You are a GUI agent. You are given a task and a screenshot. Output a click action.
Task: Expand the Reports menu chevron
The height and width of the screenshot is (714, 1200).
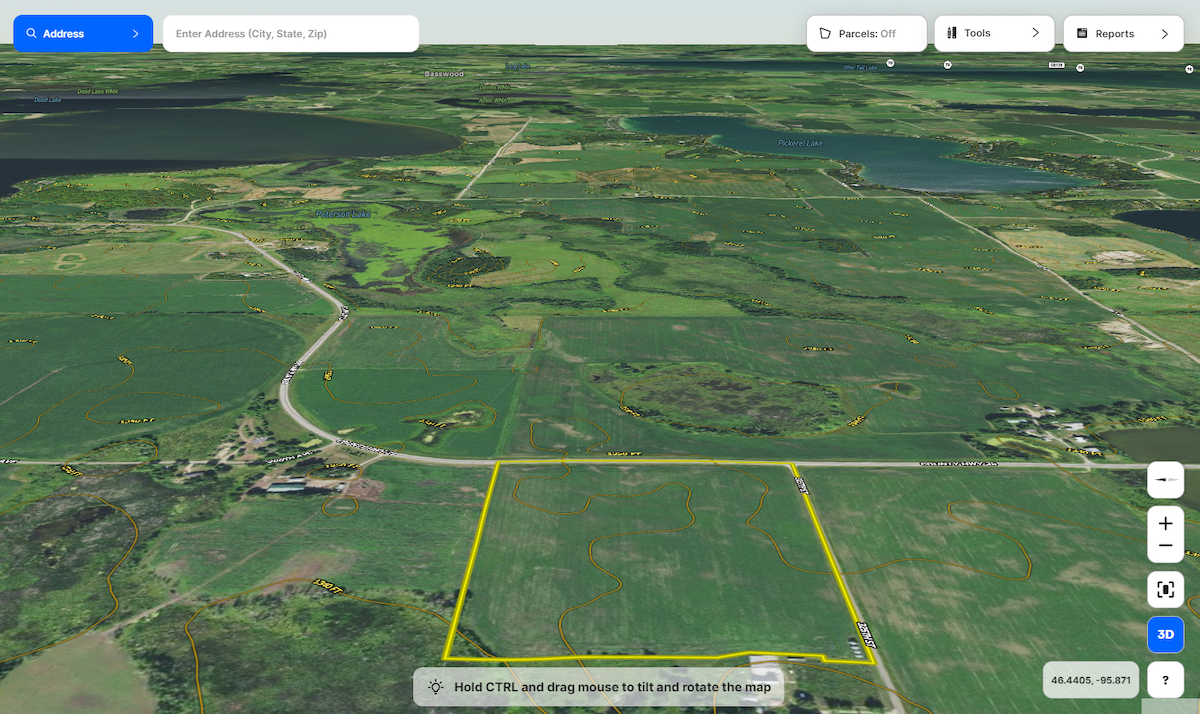coord(1164,34)
